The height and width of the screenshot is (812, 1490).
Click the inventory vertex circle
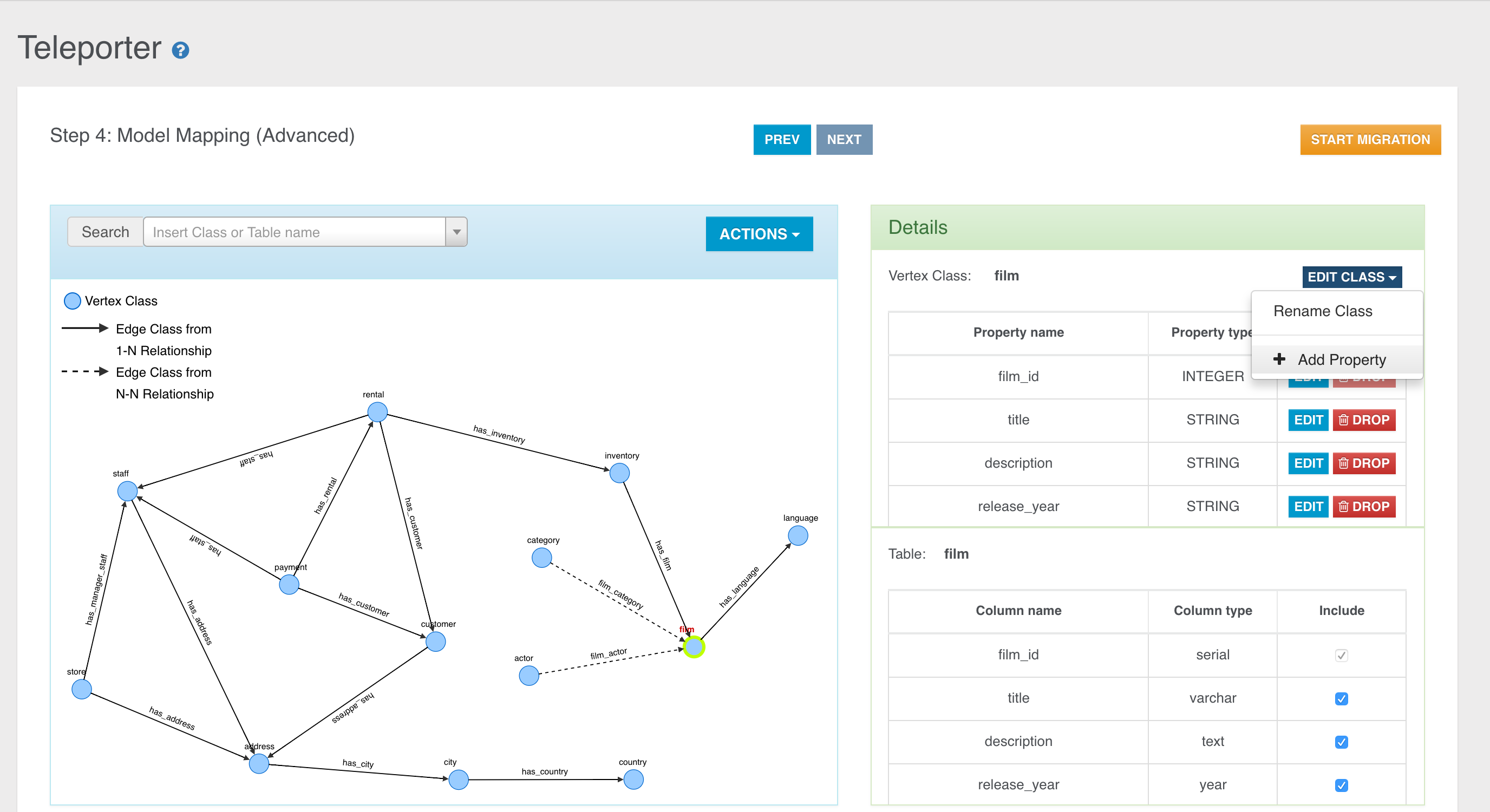click(619, 473)
